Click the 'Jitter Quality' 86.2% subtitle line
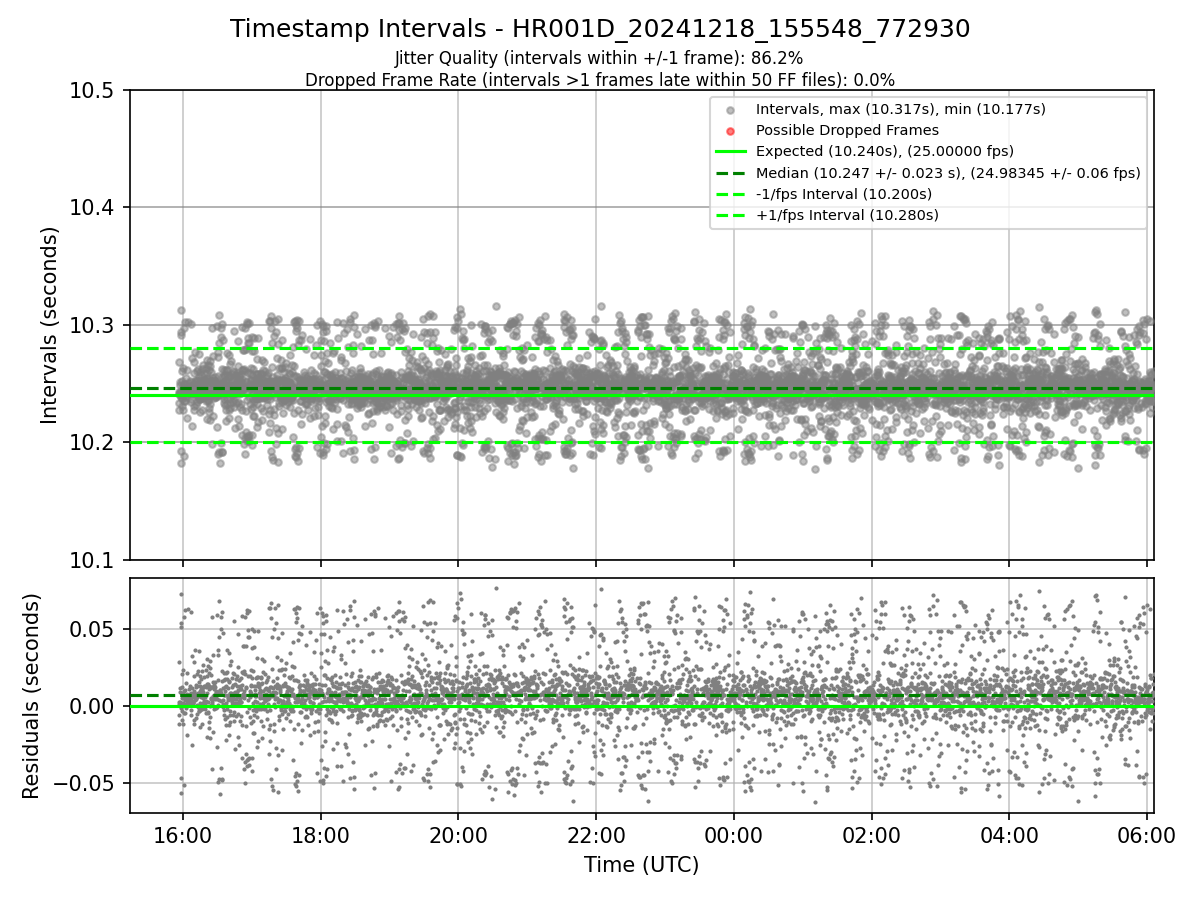 (600, 58)
